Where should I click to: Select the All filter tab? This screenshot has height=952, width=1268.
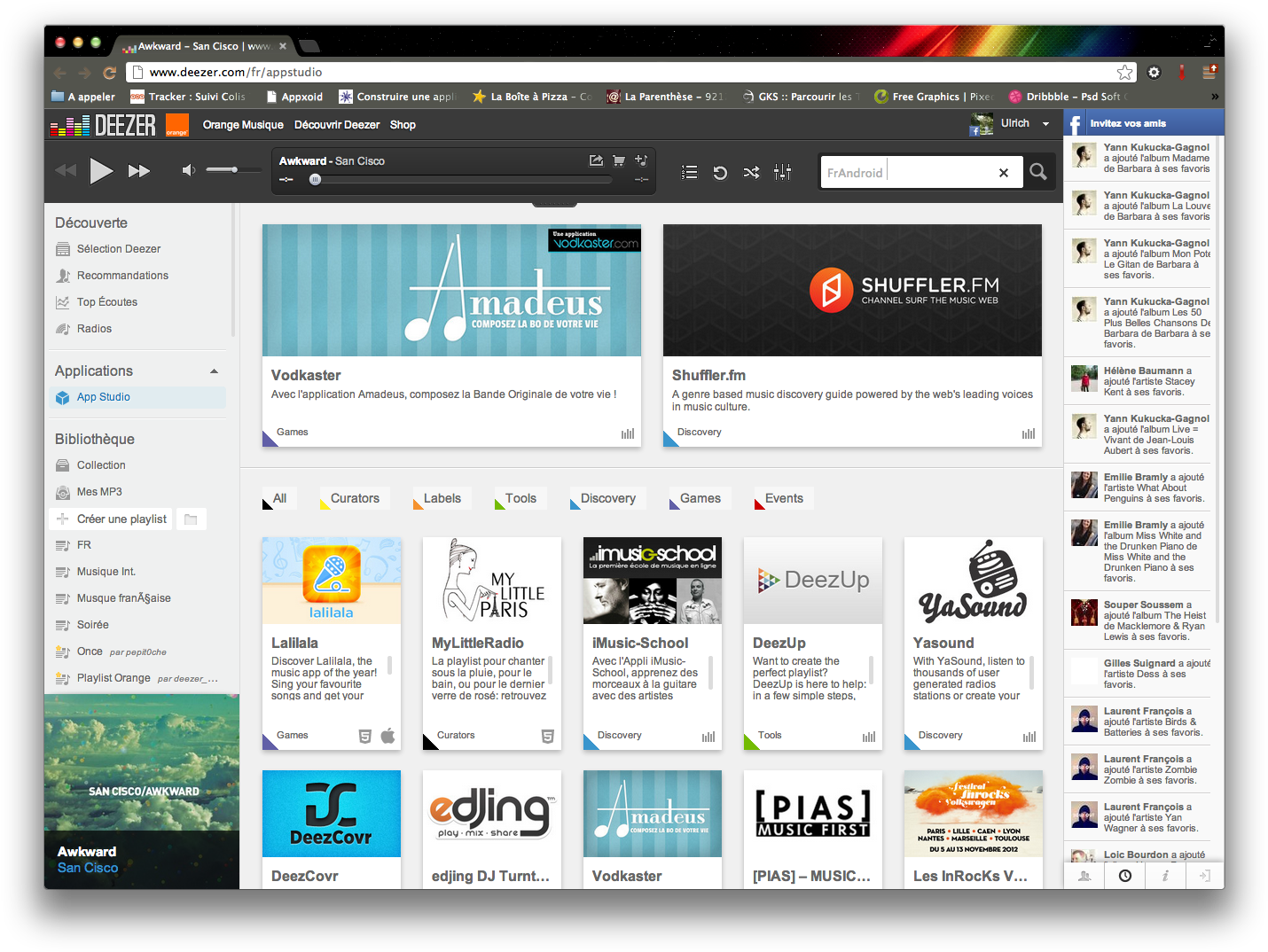pos(279,498)
